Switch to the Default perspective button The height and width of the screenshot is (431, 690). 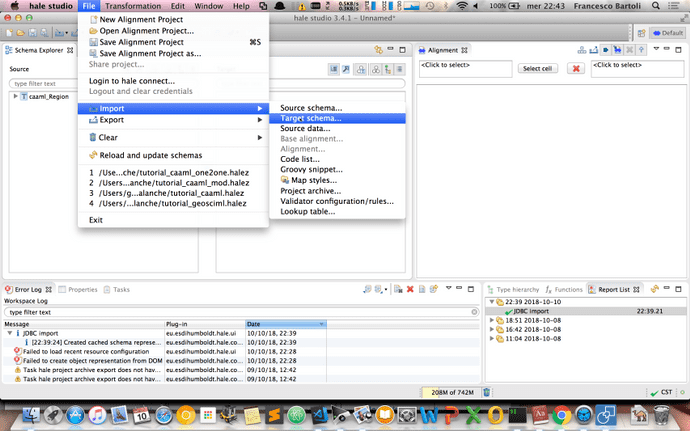coord(666,32)
